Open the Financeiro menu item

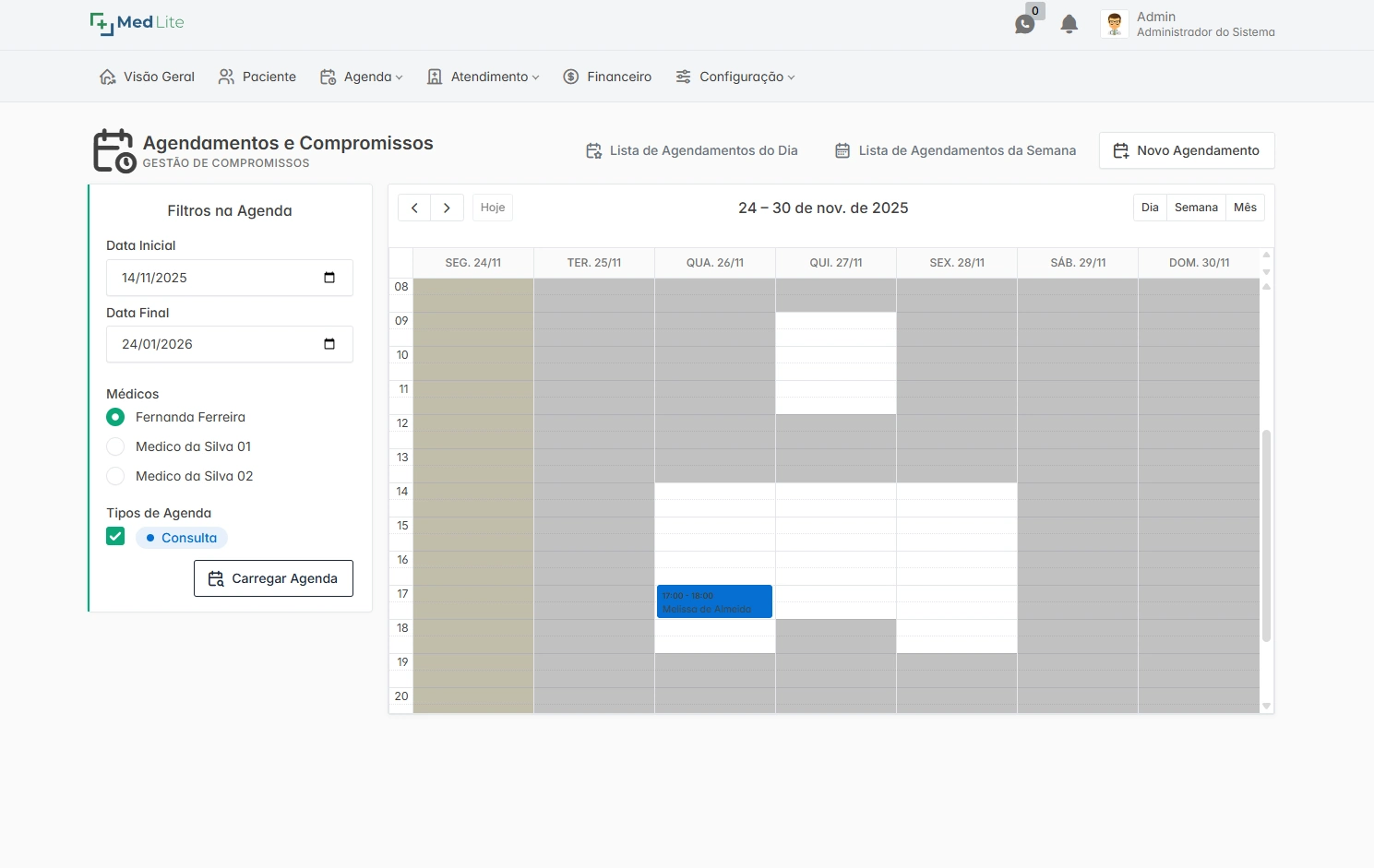tap(607, 77)
